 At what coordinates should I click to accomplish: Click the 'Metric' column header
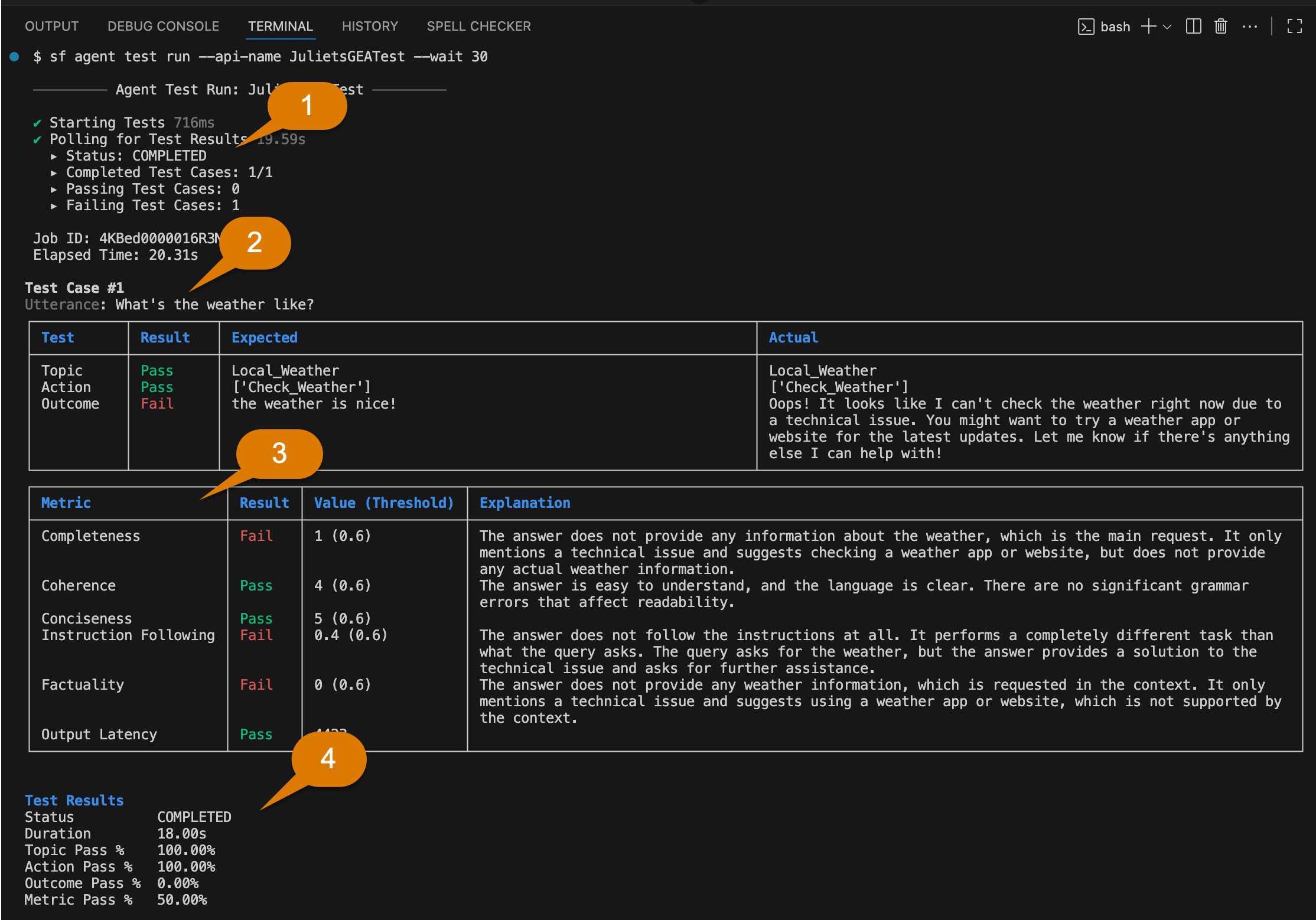[66, 503]
